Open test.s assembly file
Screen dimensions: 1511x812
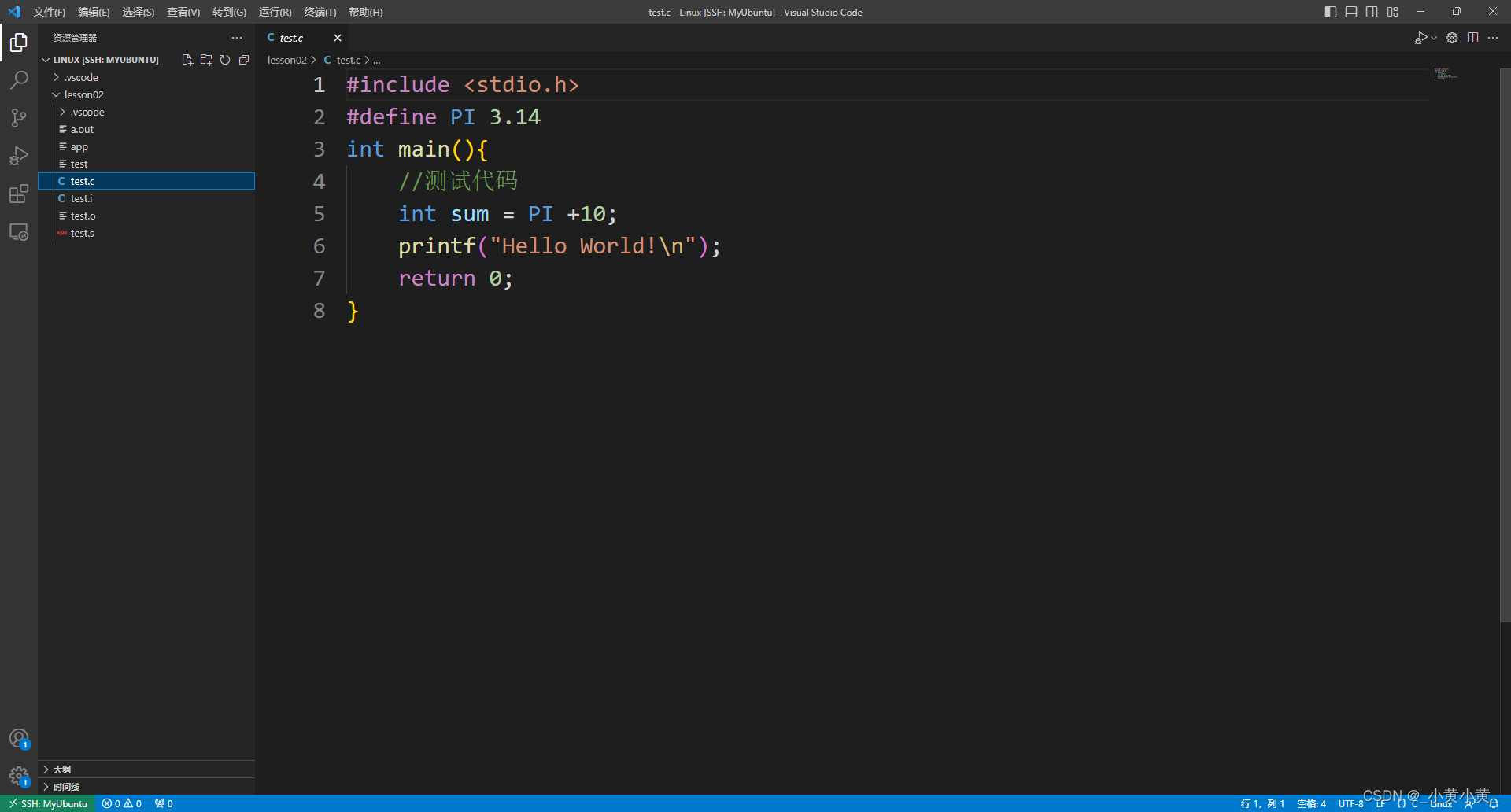coord(146,233)
